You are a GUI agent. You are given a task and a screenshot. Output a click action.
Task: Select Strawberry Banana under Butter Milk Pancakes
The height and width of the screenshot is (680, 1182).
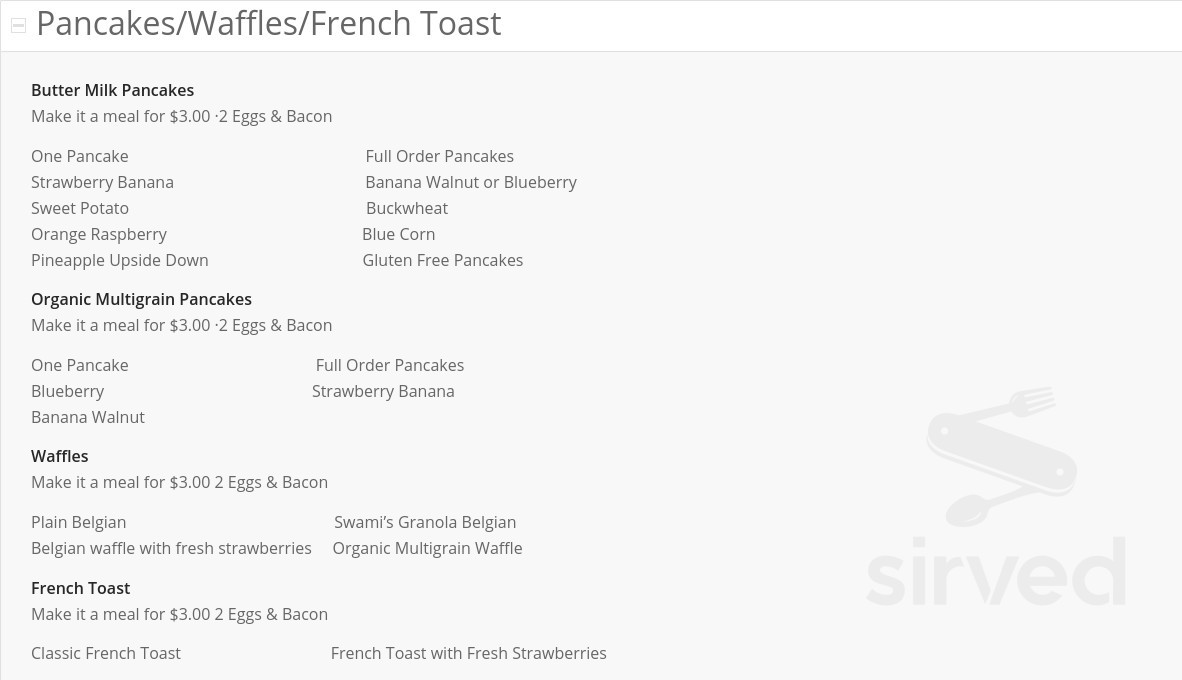pyautogui.click(x=103, y=182)
